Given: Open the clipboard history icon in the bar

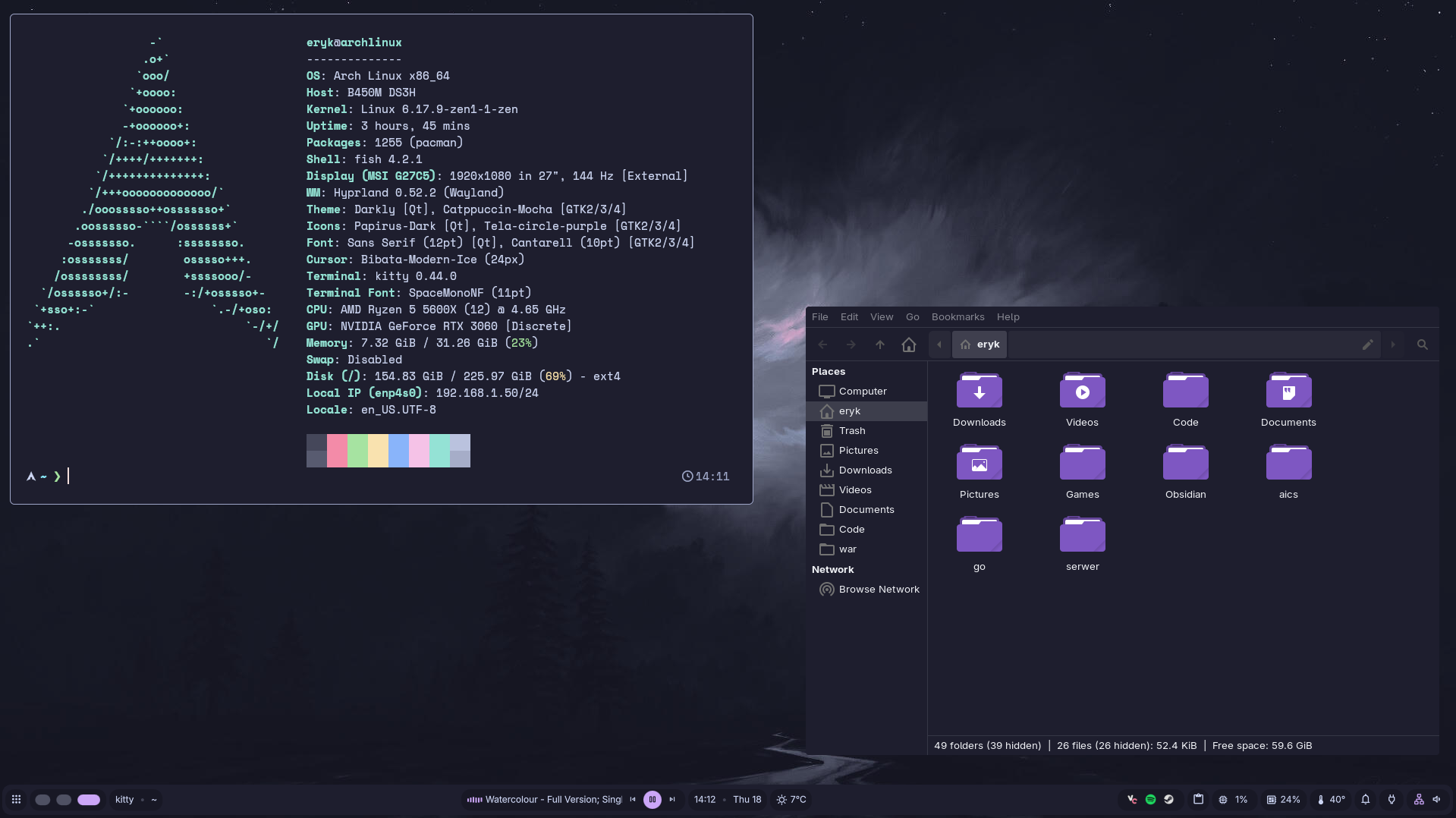Looking at the screenshot, I should pos(1198,799).
